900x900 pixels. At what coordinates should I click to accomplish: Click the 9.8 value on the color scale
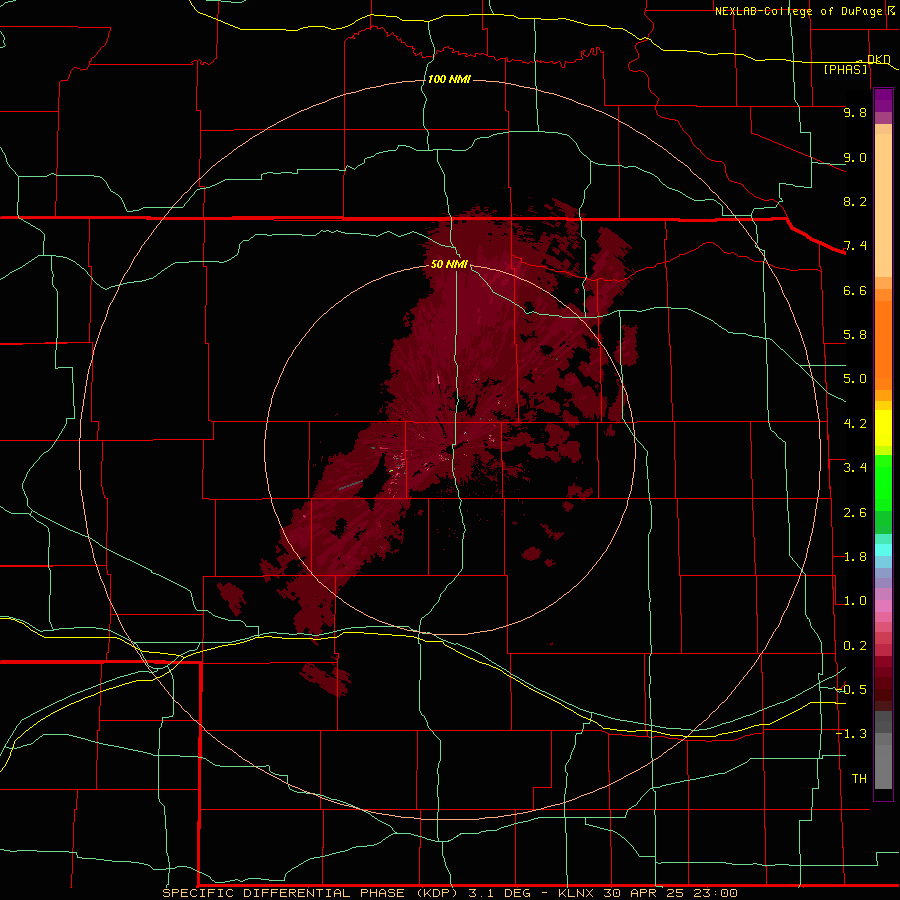pos(855,112)
